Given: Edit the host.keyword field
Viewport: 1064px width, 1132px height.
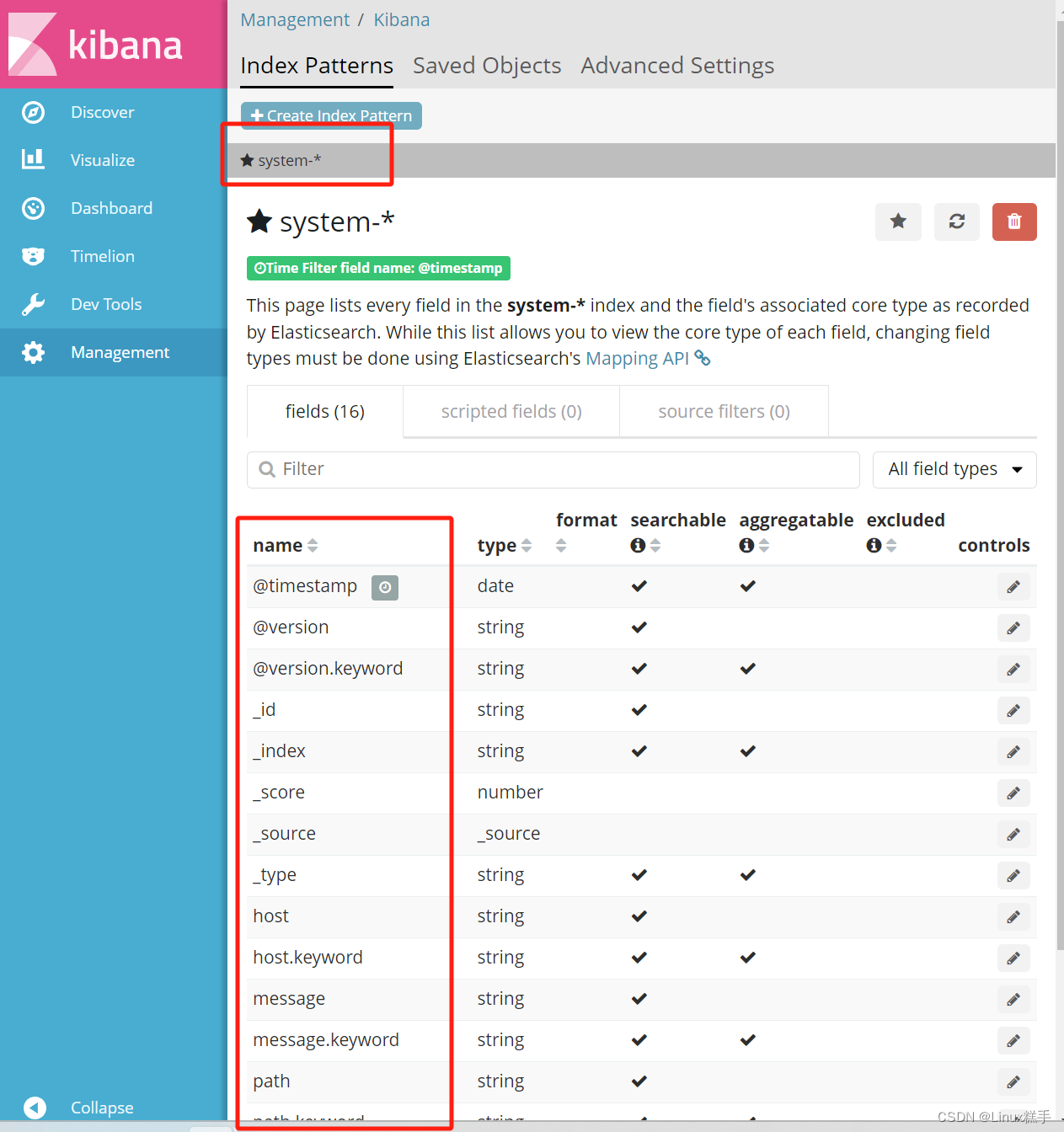Looking at the screenshot, I should [x=1013, y=958].
